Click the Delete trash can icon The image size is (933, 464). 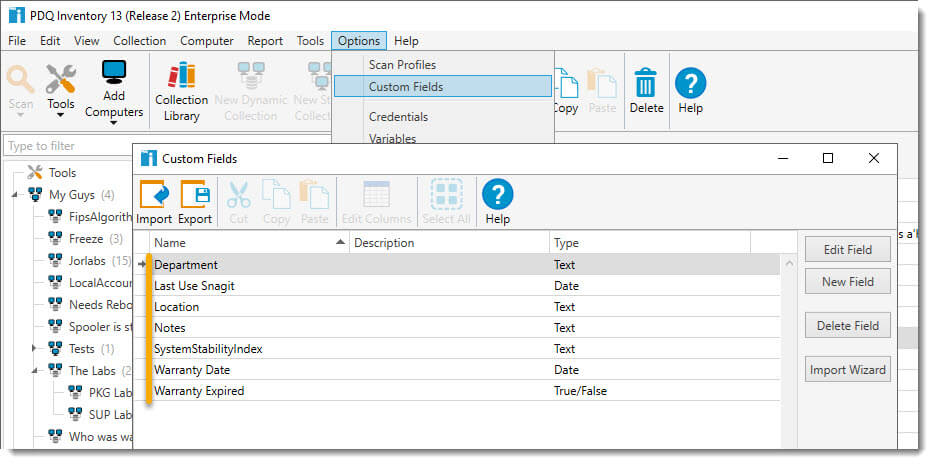(x=646, y=82)
